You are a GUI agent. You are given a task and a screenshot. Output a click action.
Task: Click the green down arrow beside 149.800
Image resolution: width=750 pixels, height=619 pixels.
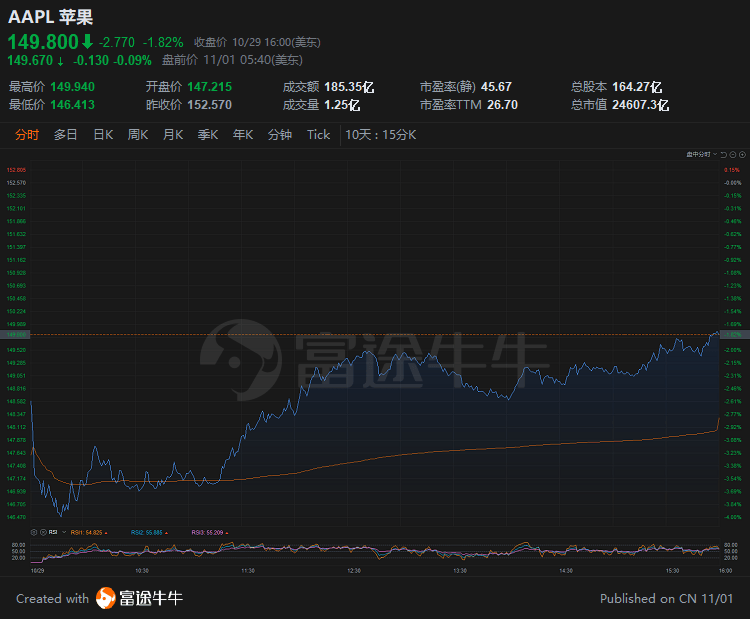click(88, 42)
